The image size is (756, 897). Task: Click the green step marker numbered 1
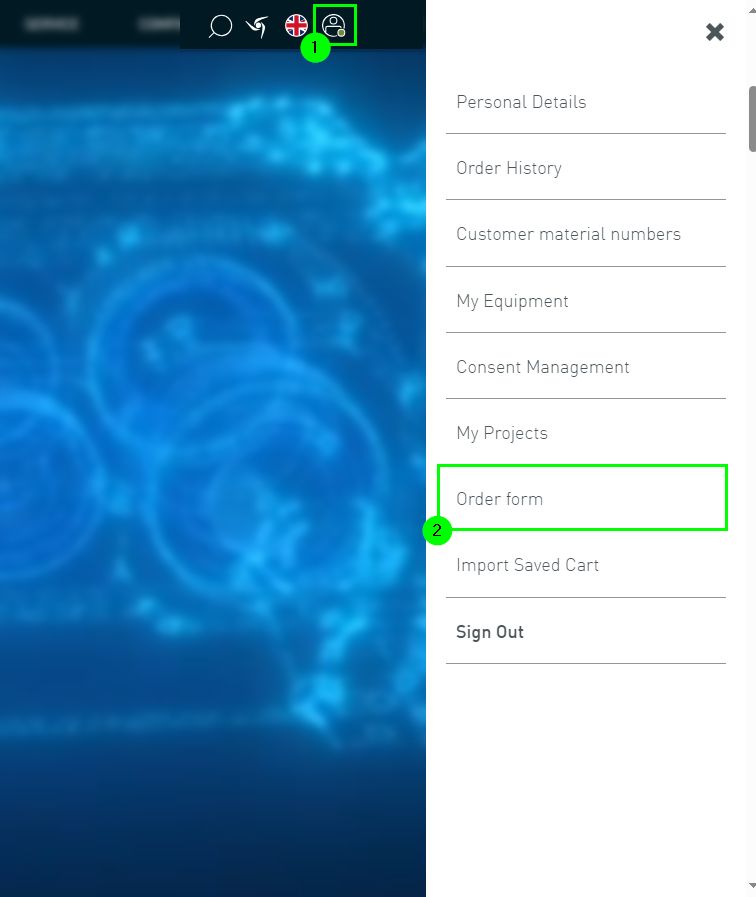coord(315,47)
